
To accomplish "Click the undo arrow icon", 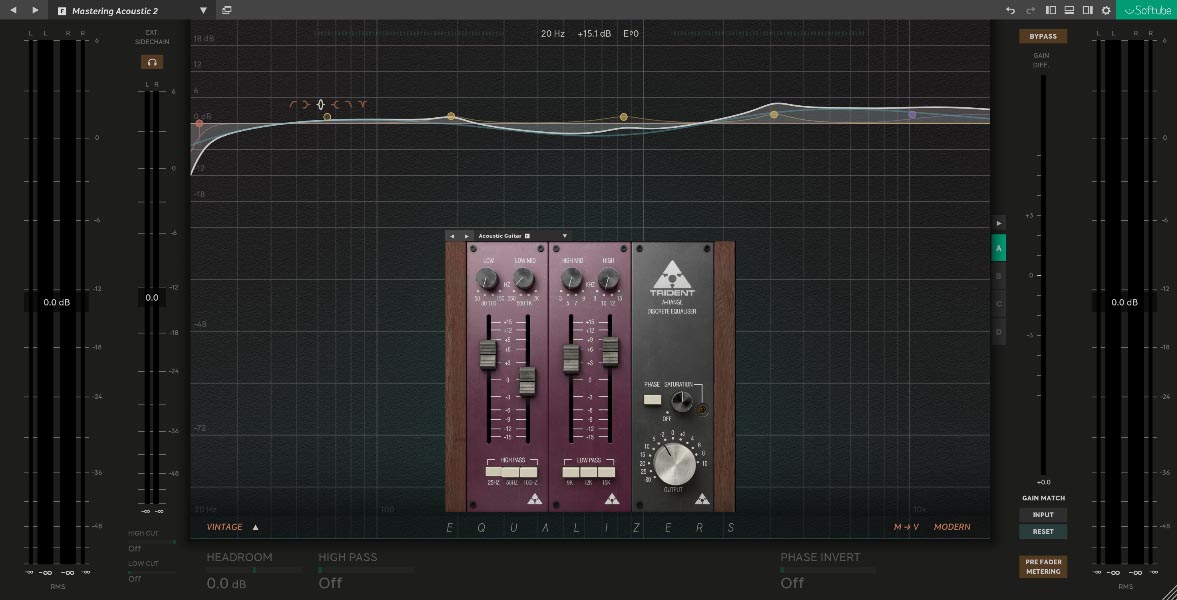I will tap(1011, 10).
